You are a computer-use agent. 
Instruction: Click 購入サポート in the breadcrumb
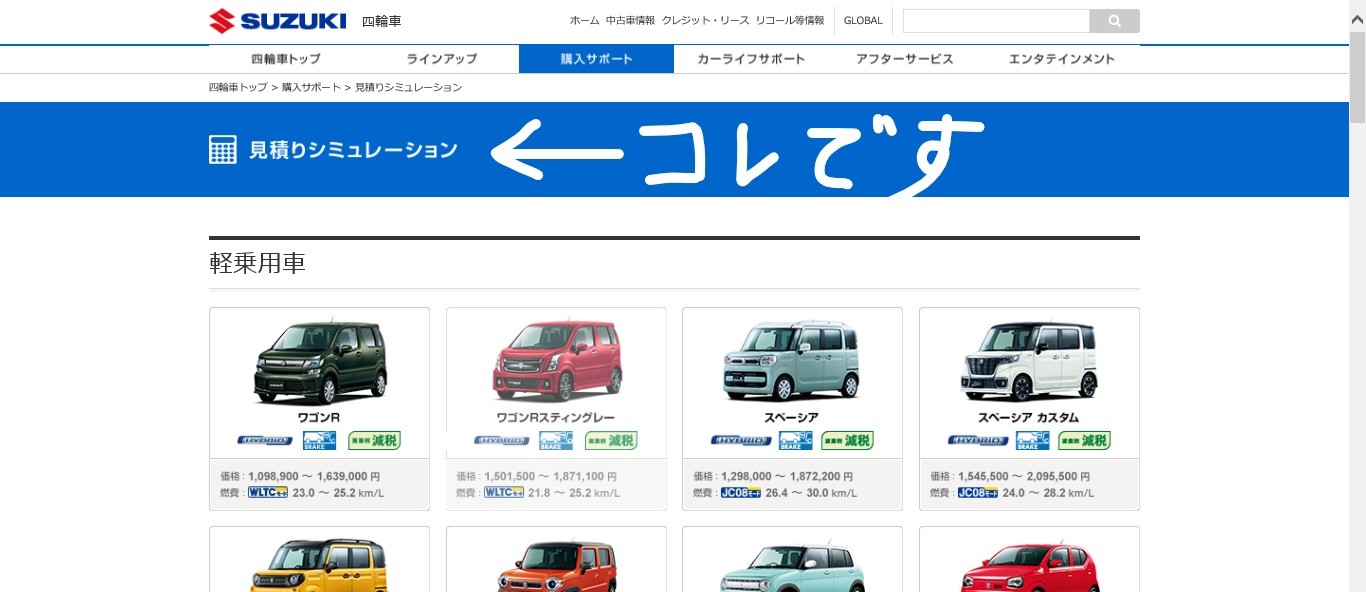click(311, 88)
